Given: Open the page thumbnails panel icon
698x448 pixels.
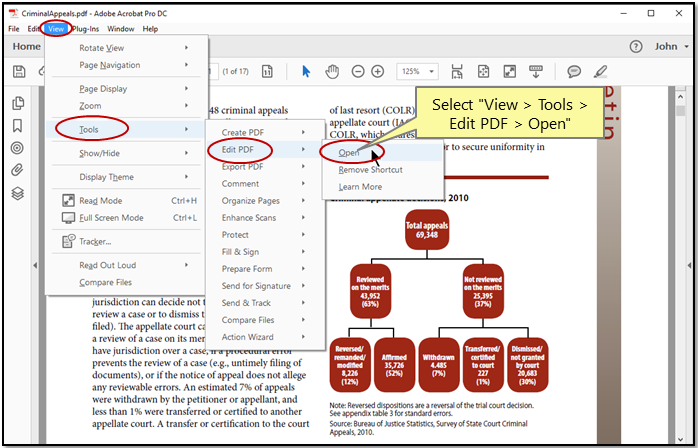Looking at the screenshot, I should 18,103.
